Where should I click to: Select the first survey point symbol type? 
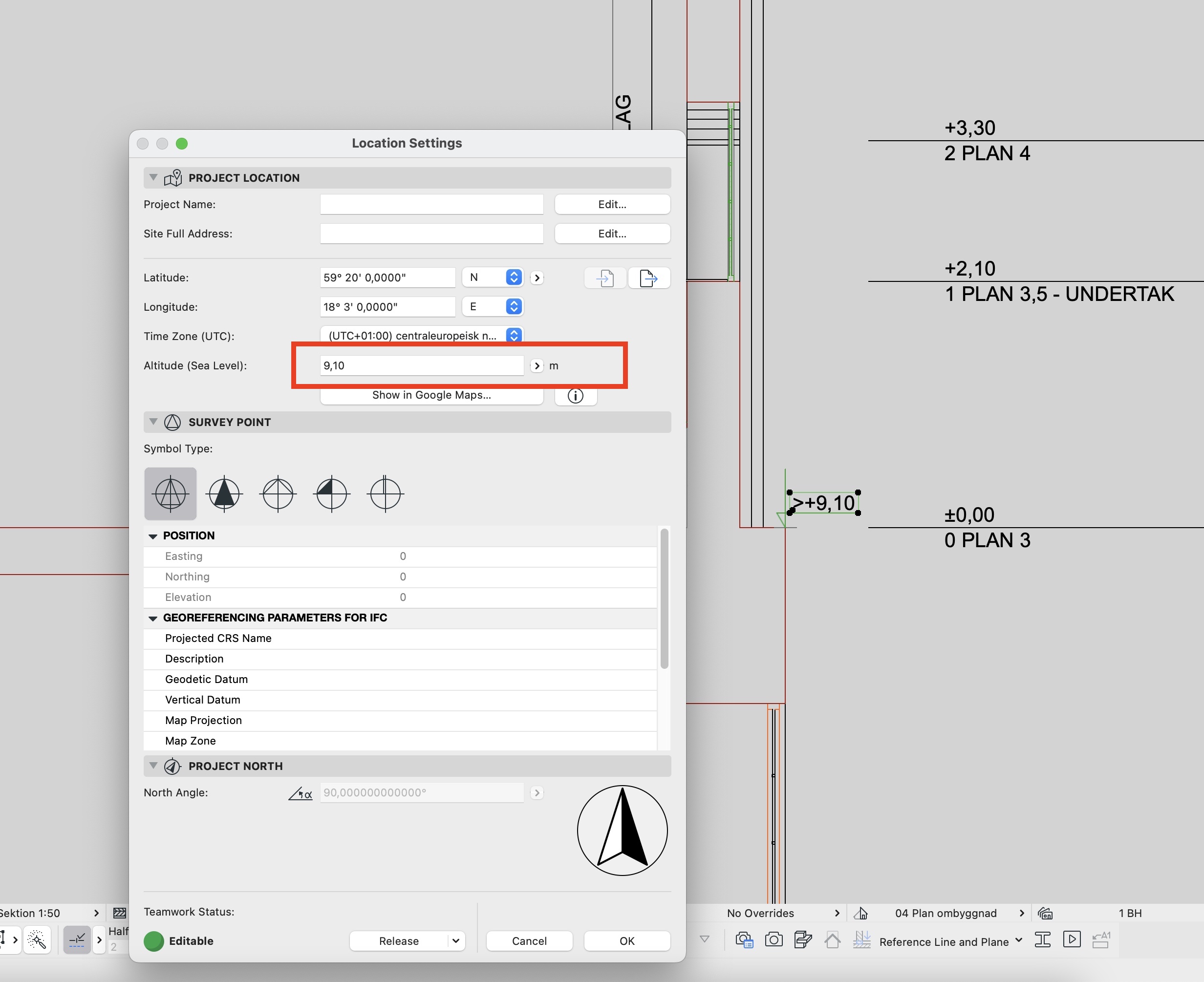tap(171, 493)
